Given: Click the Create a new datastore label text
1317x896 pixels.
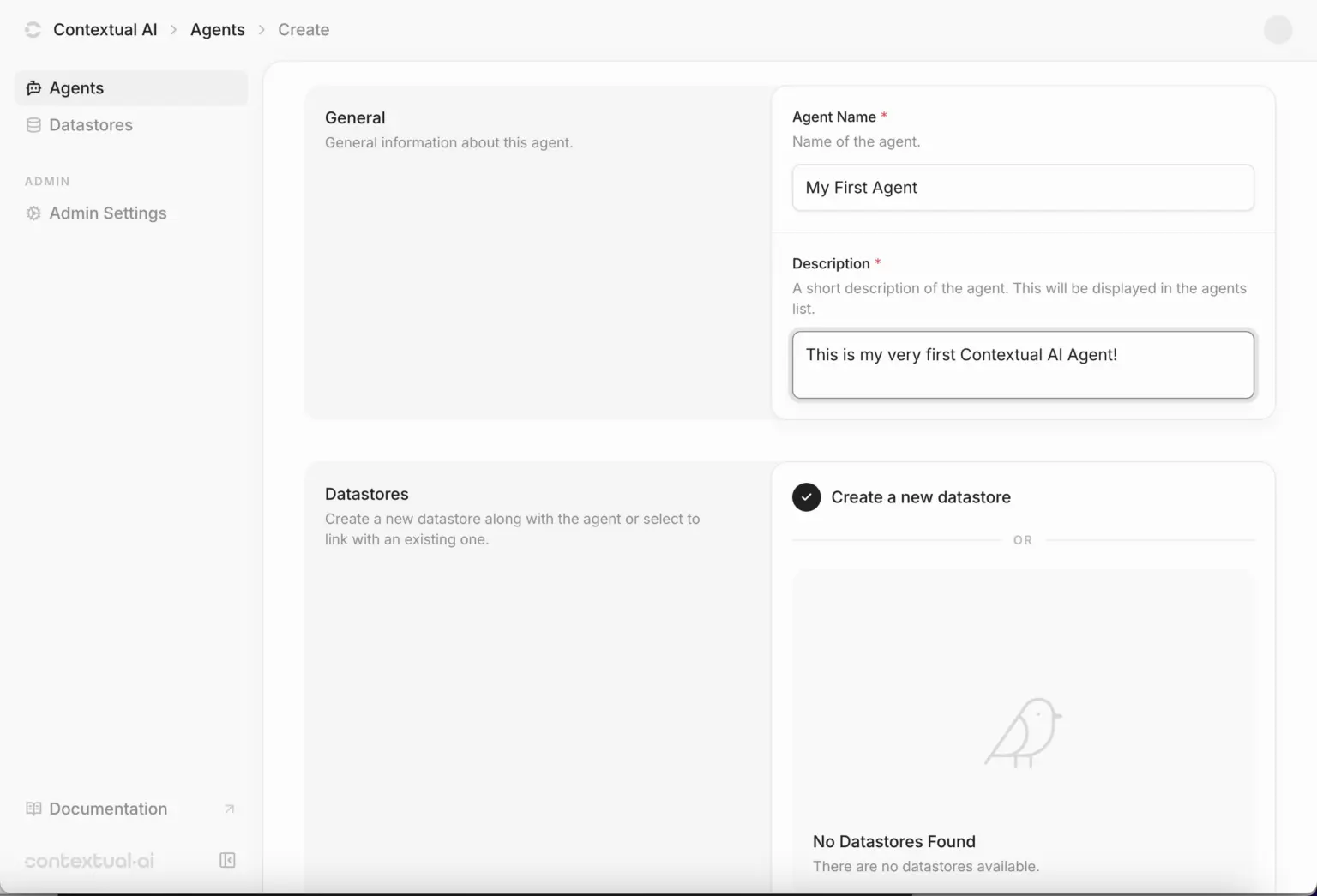Looking at the screenshot, I should 921,497.
